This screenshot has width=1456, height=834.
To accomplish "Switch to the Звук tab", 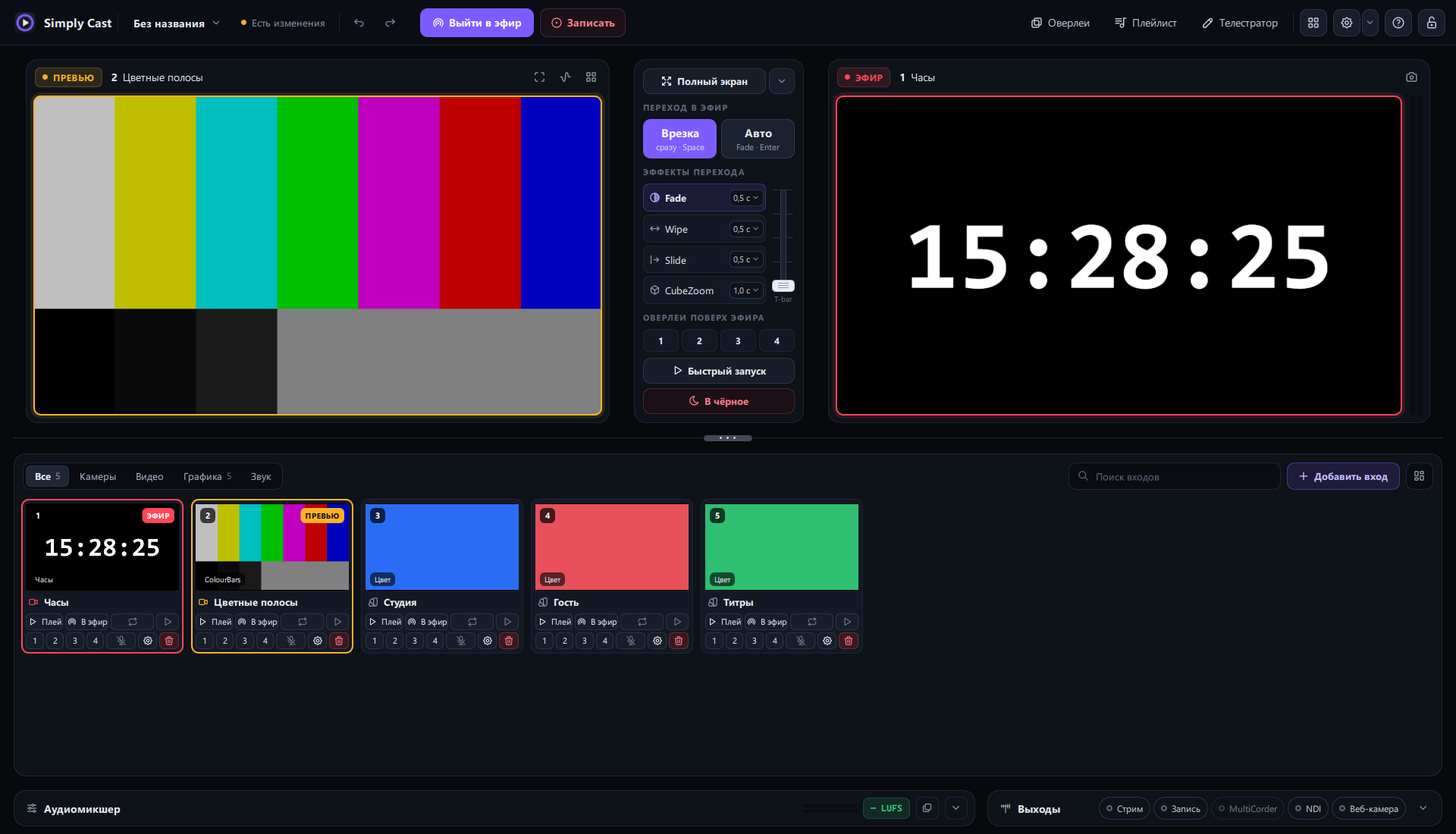I will pyautogui.click(x=261, y=477).
